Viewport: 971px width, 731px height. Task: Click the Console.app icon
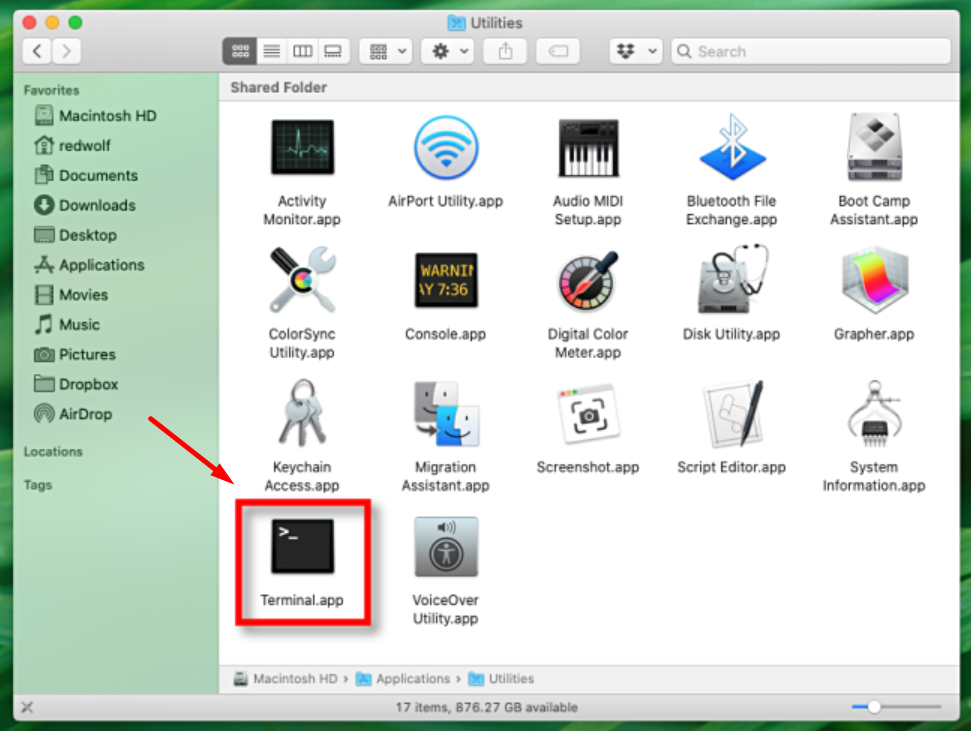point(446,280)
